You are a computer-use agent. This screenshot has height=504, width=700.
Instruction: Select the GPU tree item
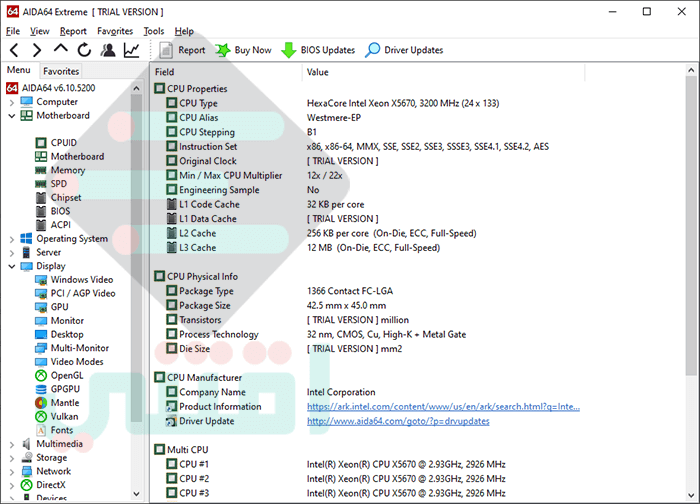click(x=52, y=307)
